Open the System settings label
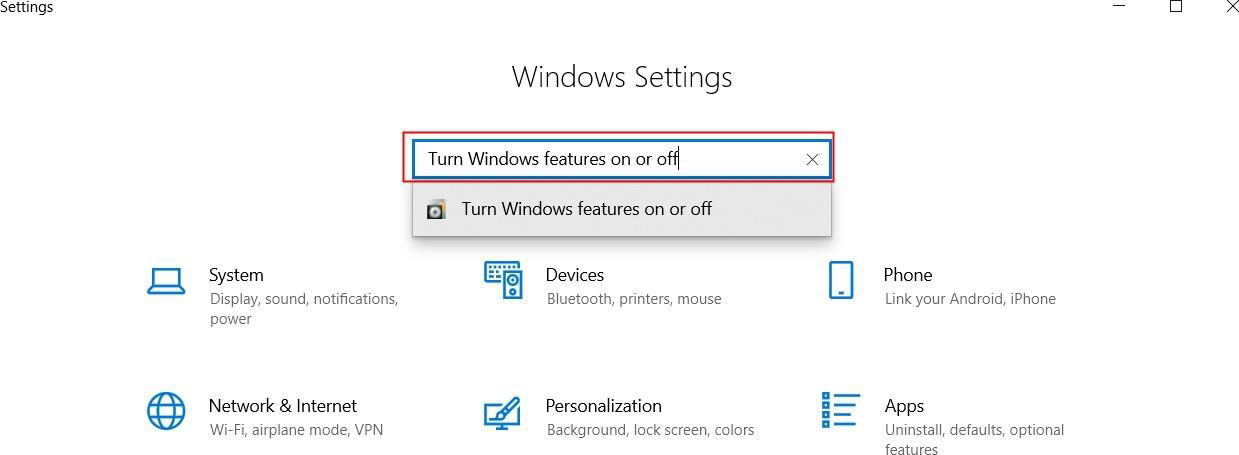Image resolution: width=1239 pixels, height=455 pixels. (236, 275)
